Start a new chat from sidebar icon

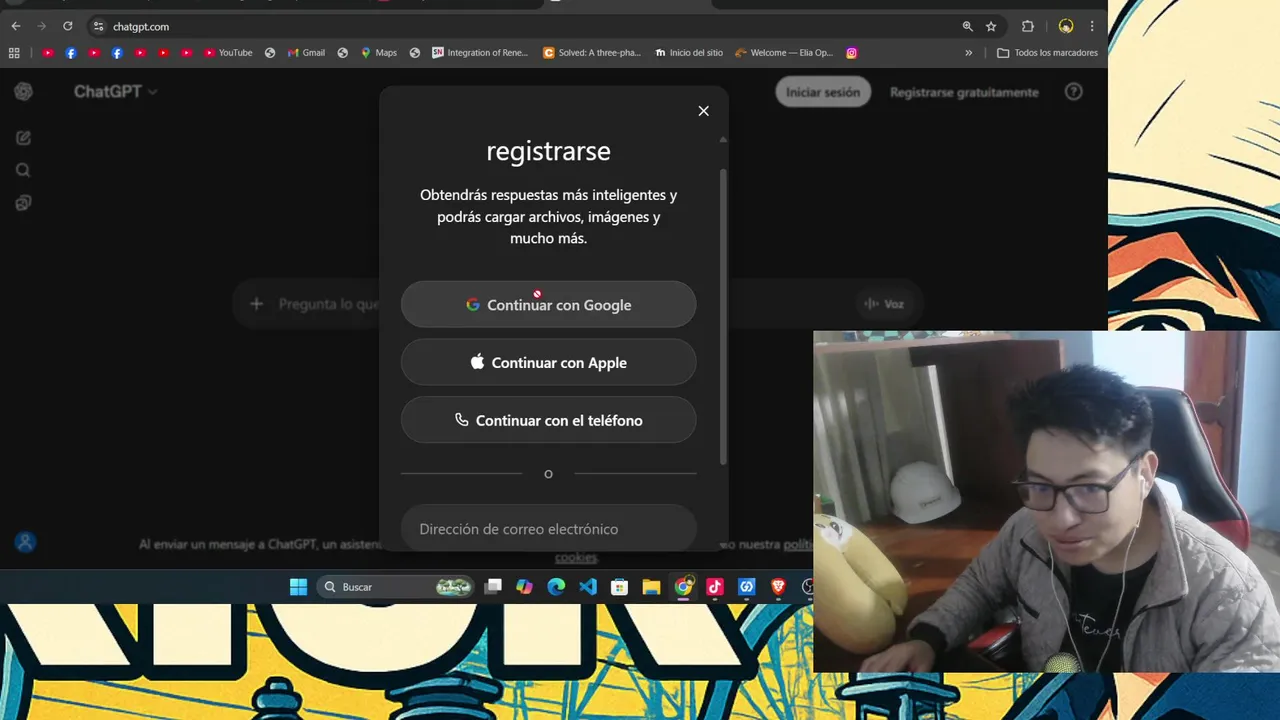24,138
